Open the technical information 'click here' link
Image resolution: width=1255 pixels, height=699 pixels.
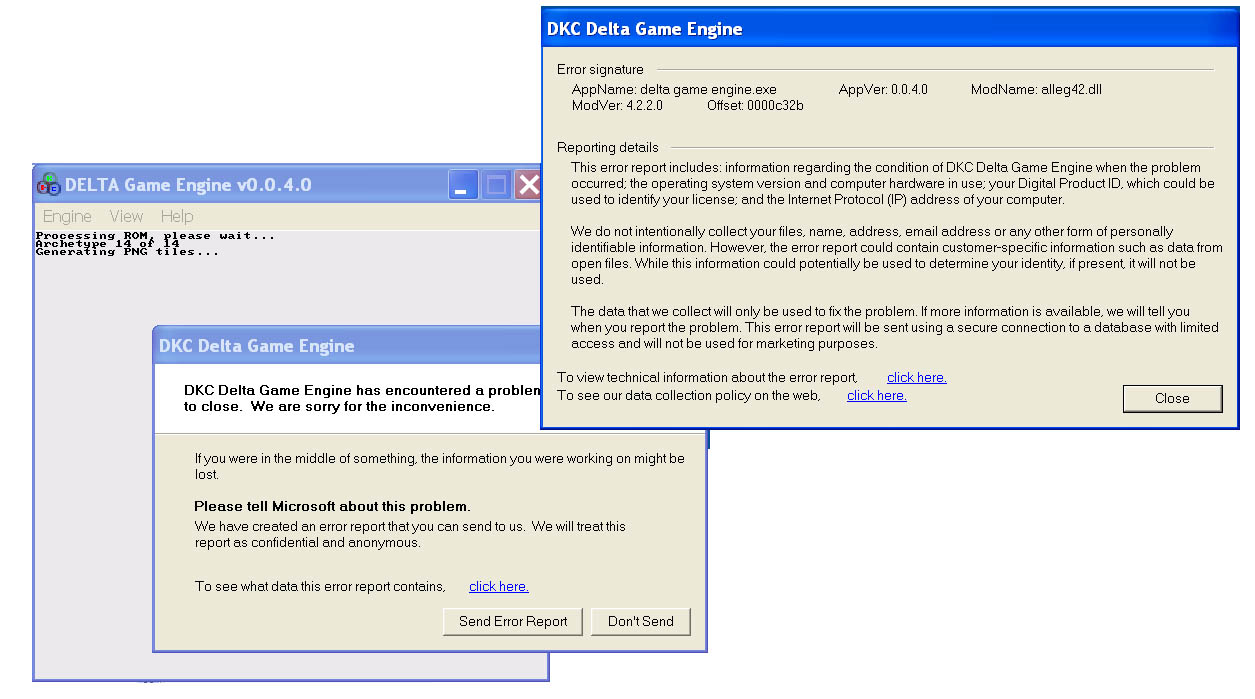pos(916,377)
